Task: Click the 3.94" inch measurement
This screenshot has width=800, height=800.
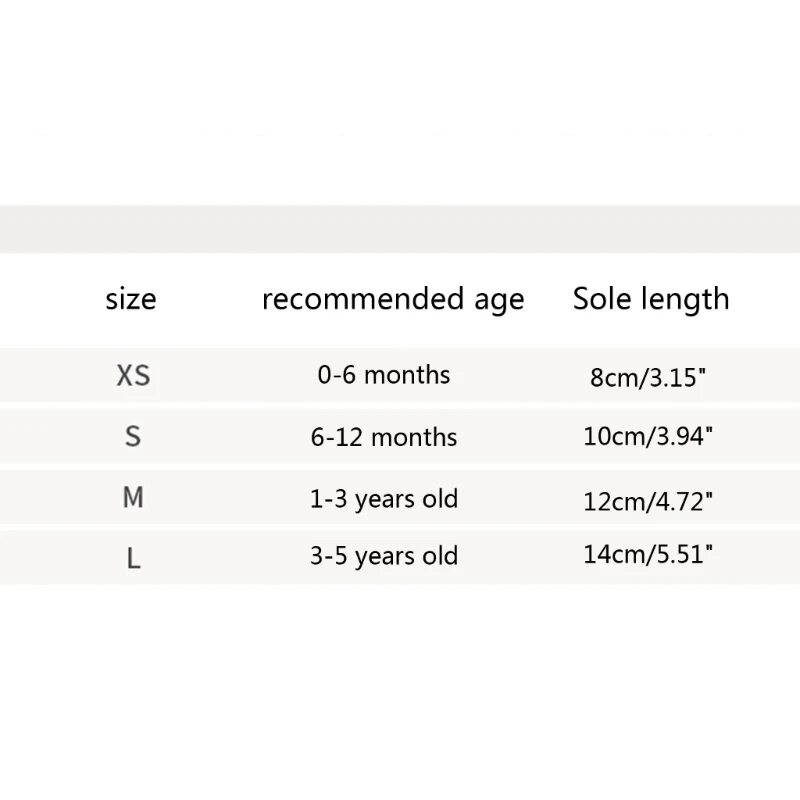Action: point(680,437)
